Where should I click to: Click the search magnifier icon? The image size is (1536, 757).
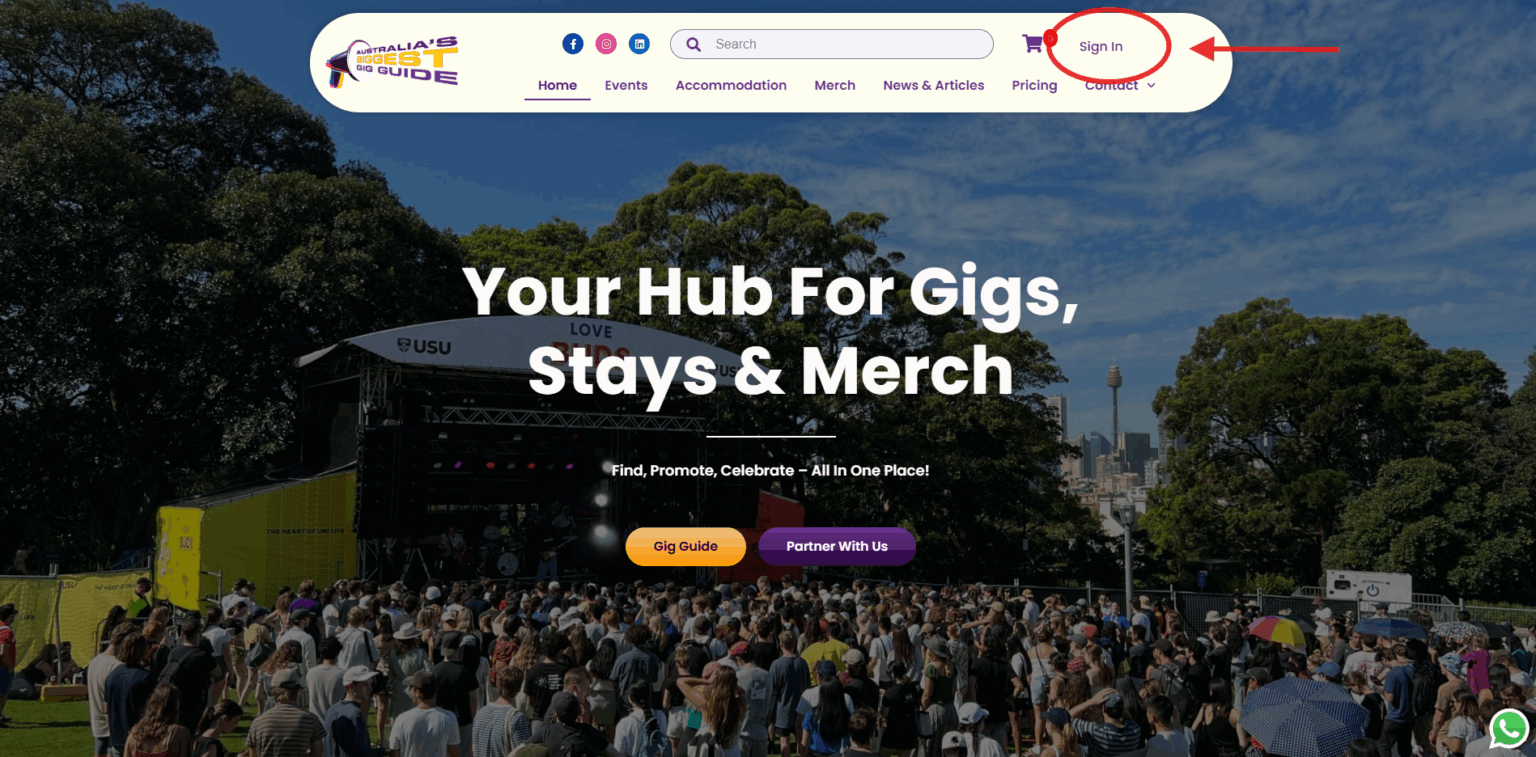tap(693, 44)
